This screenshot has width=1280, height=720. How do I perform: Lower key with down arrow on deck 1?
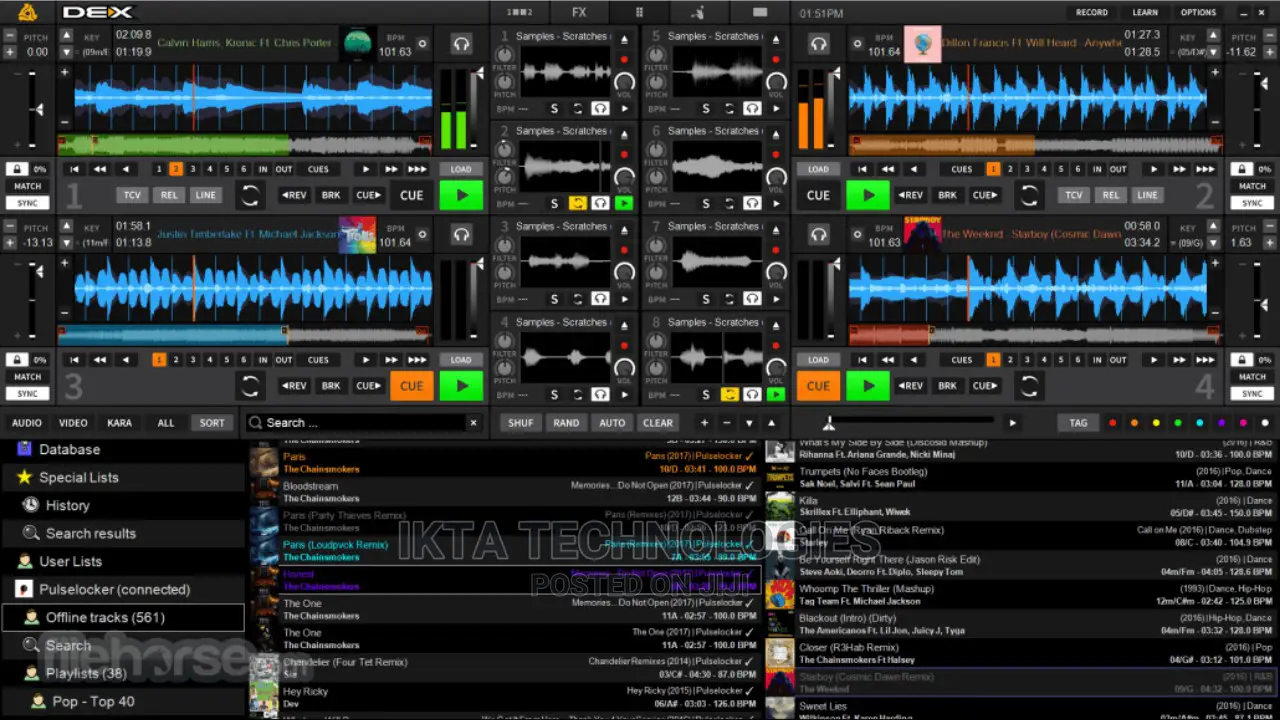coord(66,51)
